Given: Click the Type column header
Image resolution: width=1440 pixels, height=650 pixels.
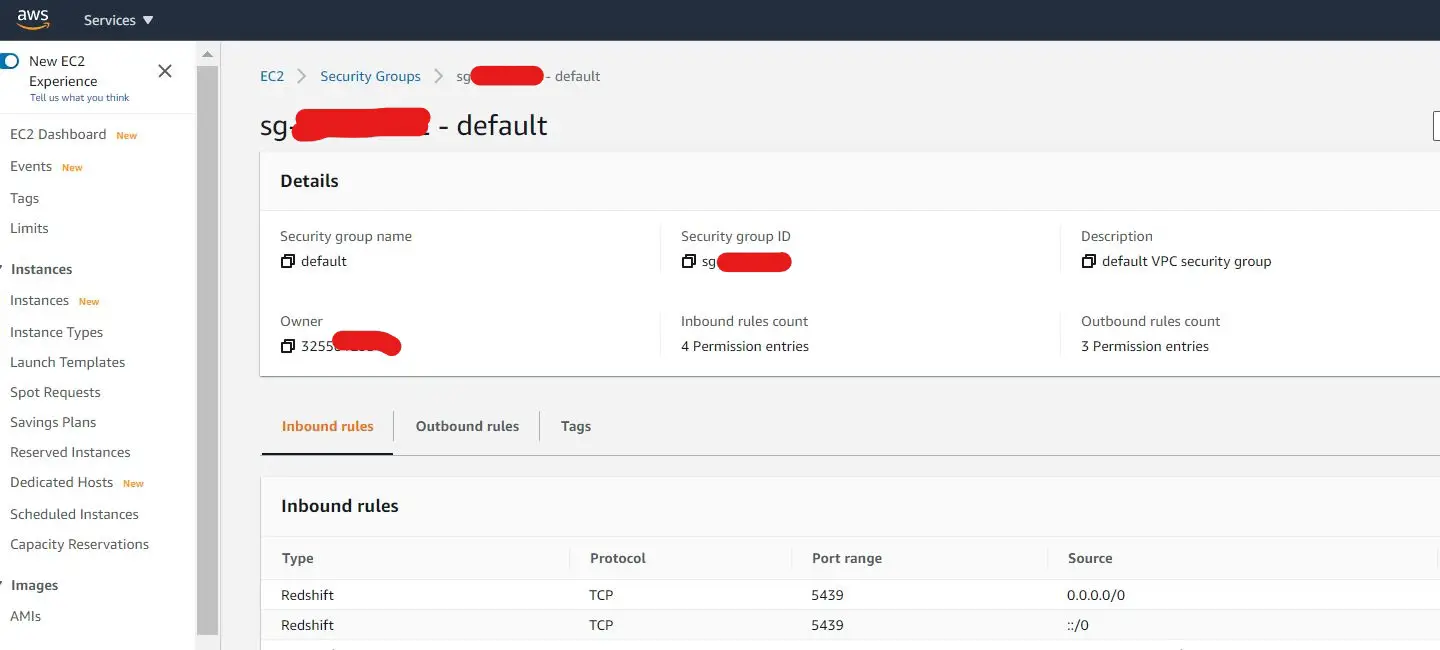Looking at the screenshot, I should [298, 558].
